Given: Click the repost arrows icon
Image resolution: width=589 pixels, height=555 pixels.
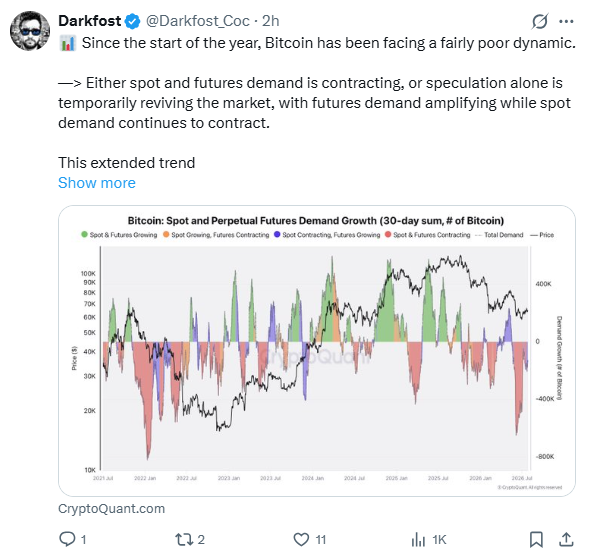Looking at the screenshot, I should tap(184, 540).
